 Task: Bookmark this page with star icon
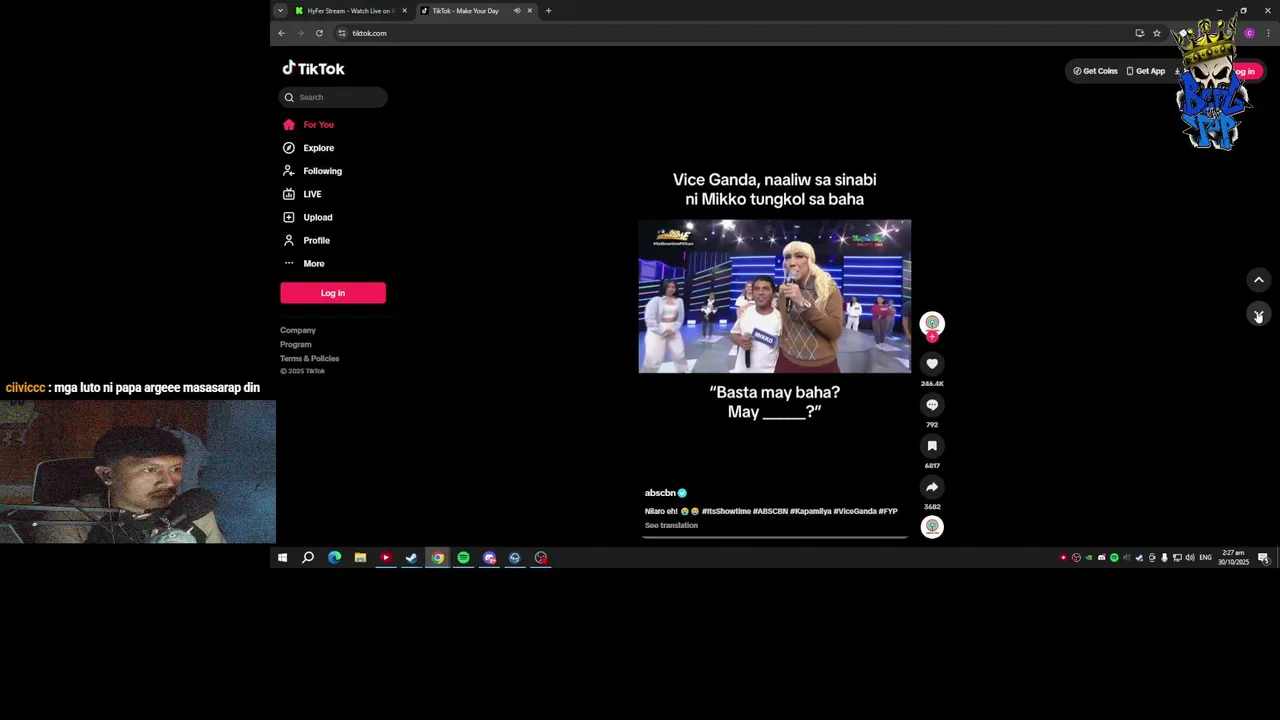pos(1157,33)
